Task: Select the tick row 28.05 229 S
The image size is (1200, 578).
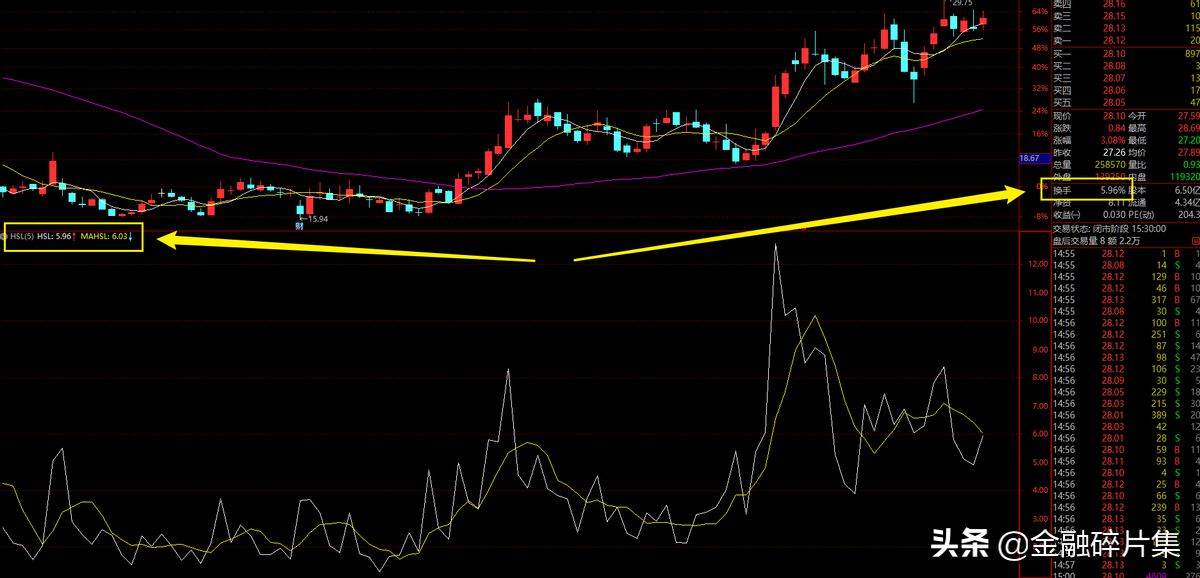Action: [x=1125, y=391]
